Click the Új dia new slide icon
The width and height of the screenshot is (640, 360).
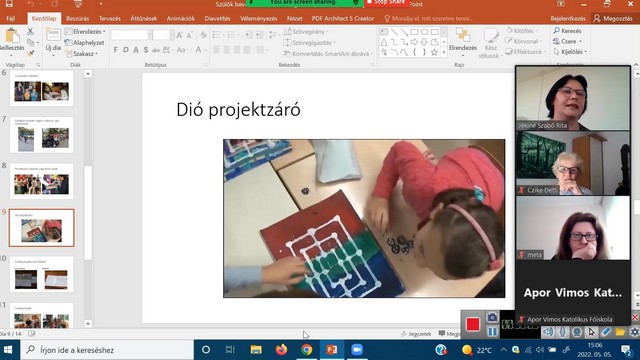[x=53, y=35]
